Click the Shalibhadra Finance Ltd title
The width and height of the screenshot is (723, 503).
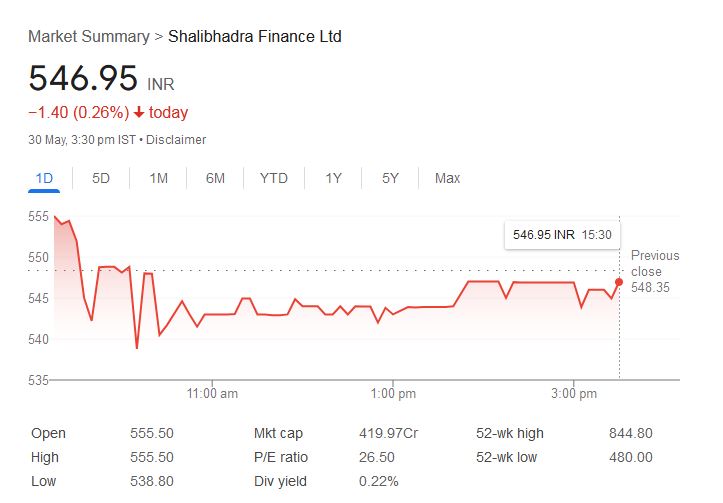pyautogui.click(x=254, y=37)
